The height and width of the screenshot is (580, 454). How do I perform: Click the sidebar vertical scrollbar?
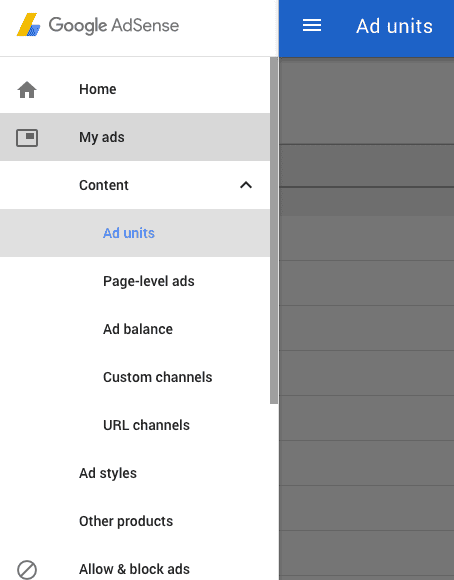click(274, 230)
